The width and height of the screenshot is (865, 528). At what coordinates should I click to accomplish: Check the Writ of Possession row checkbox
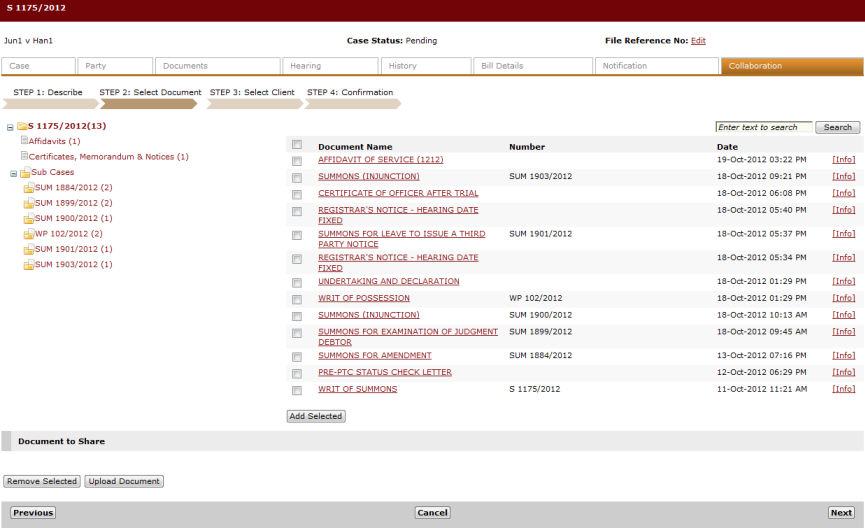pyautogui.click(x=297, y=299)
